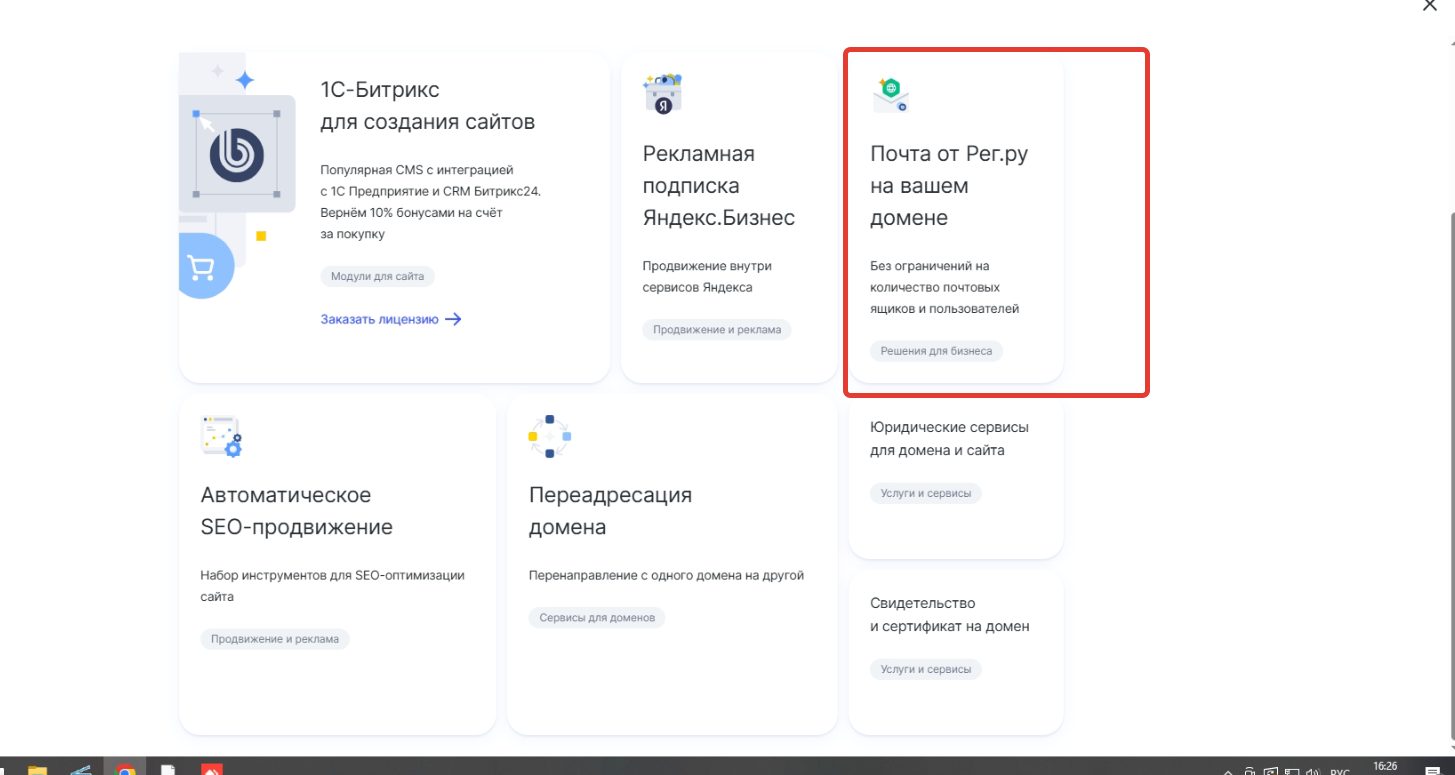Click Услуги и сервисы tag under Юридические сервисы
The width and height of the screenshot is (1455, 775).
click(926, 493)
